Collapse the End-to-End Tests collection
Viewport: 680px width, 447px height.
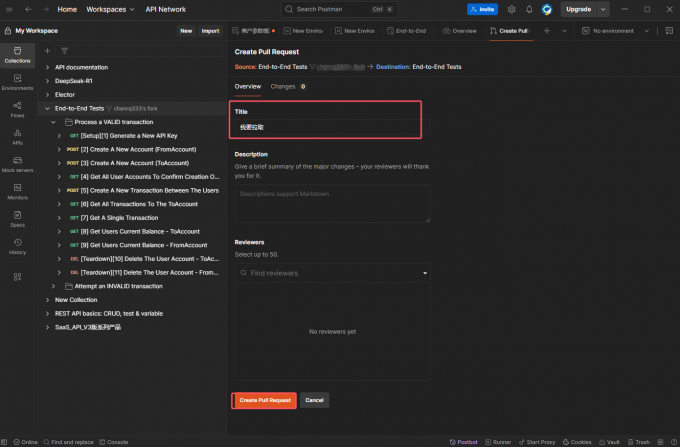[x=47, y=108]
